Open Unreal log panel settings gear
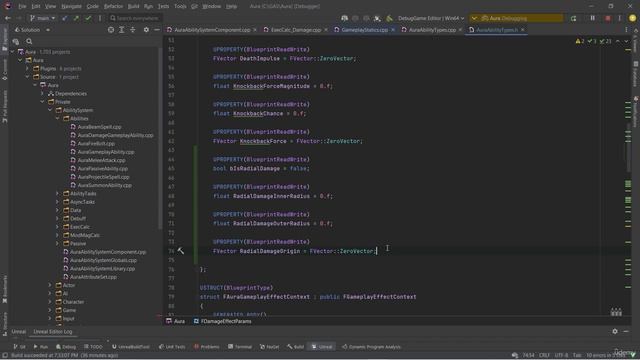The image size is (640, 360). point(615,331)
